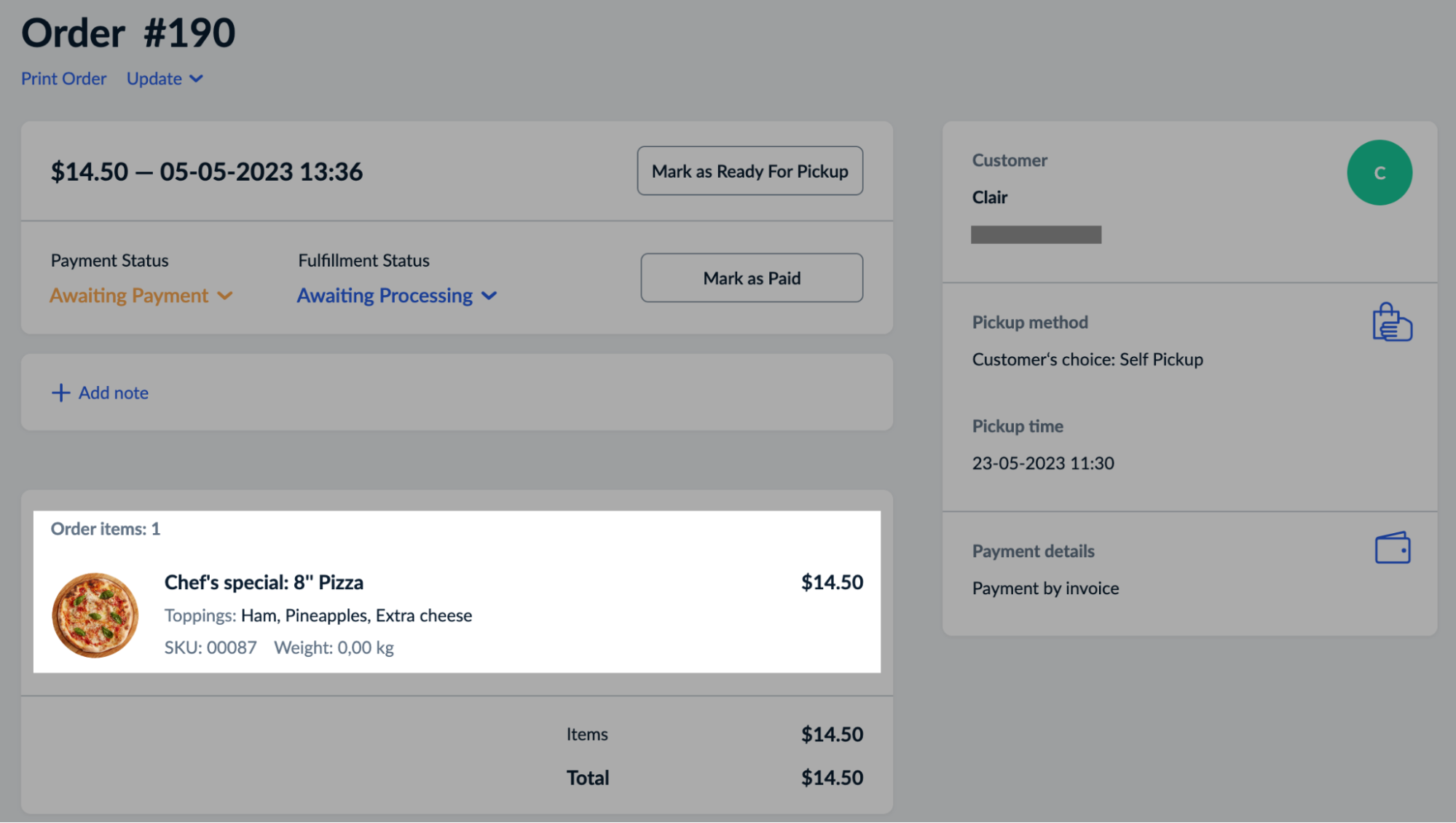Click the pizza product thumbnail
1456x823 pixels.
[x=95, y=615]
